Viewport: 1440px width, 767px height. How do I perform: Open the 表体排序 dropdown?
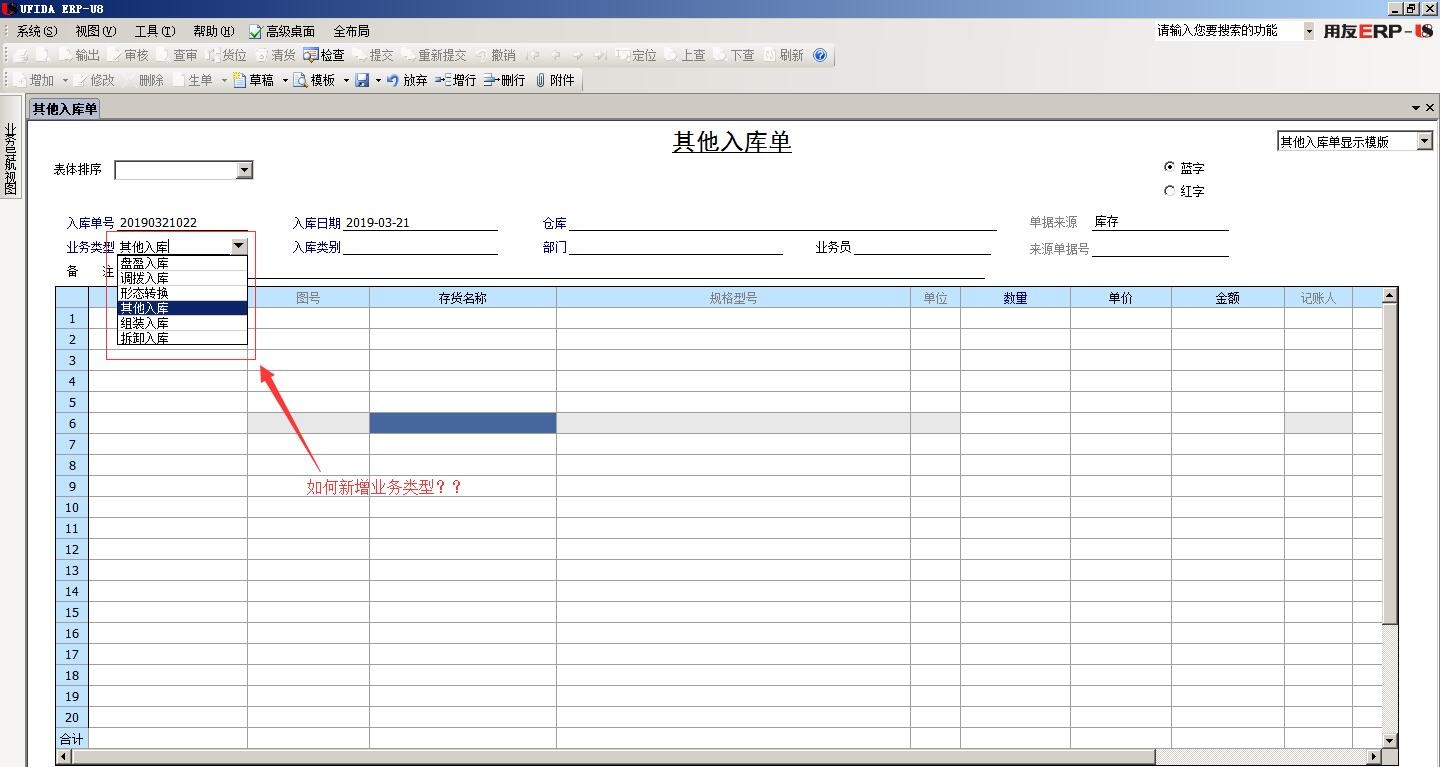(x=244, y=170)
